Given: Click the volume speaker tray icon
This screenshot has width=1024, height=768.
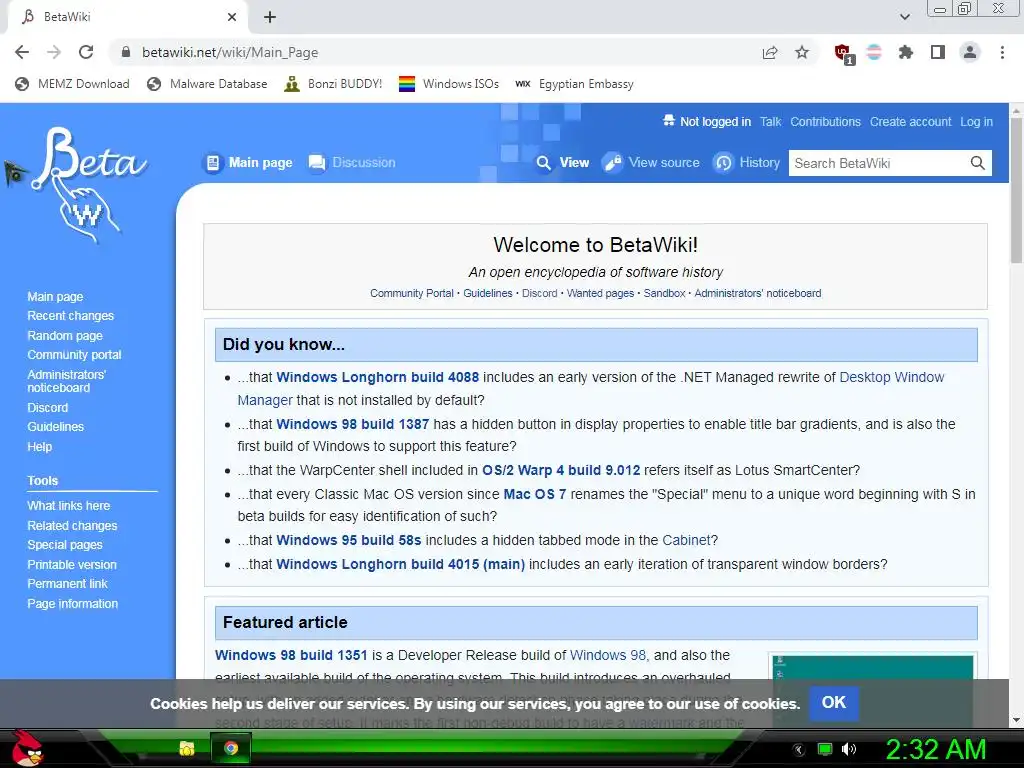Looking at the screenshot, I should click(x=849, y=749).
